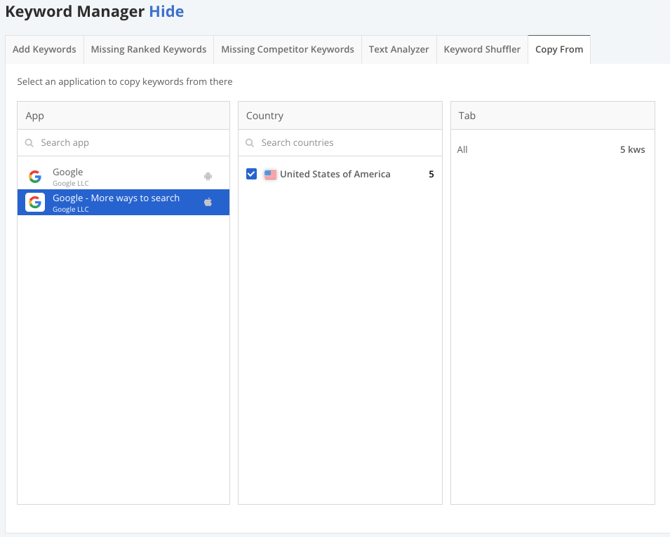Go to the Text Analyzer tab
The height and width of the screenshot is (537, 670).
pyautogui.click(x=398, y=49)
